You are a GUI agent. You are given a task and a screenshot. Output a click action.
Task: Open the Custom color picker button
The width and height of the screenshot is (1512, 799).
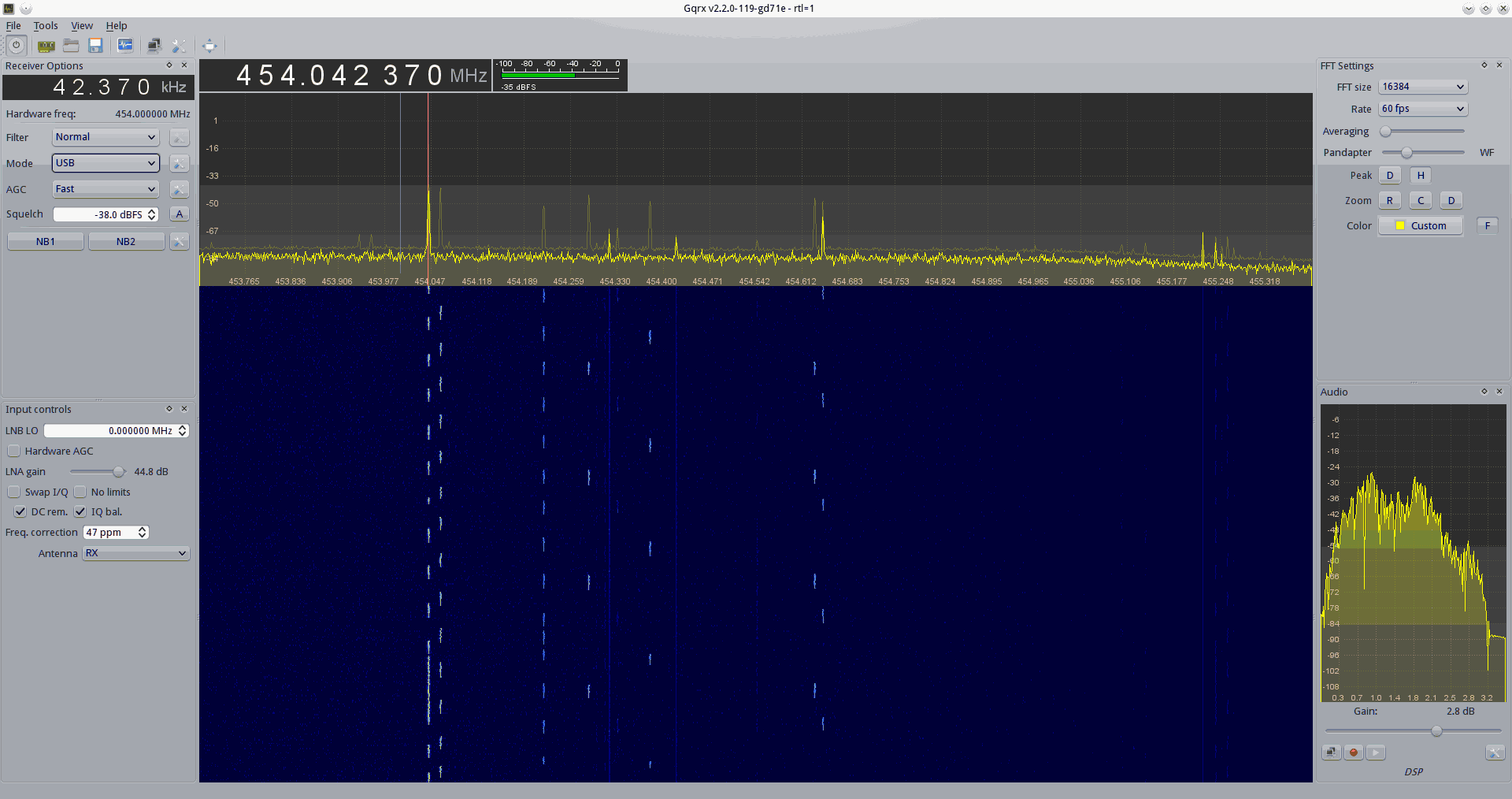point(1421,226)
